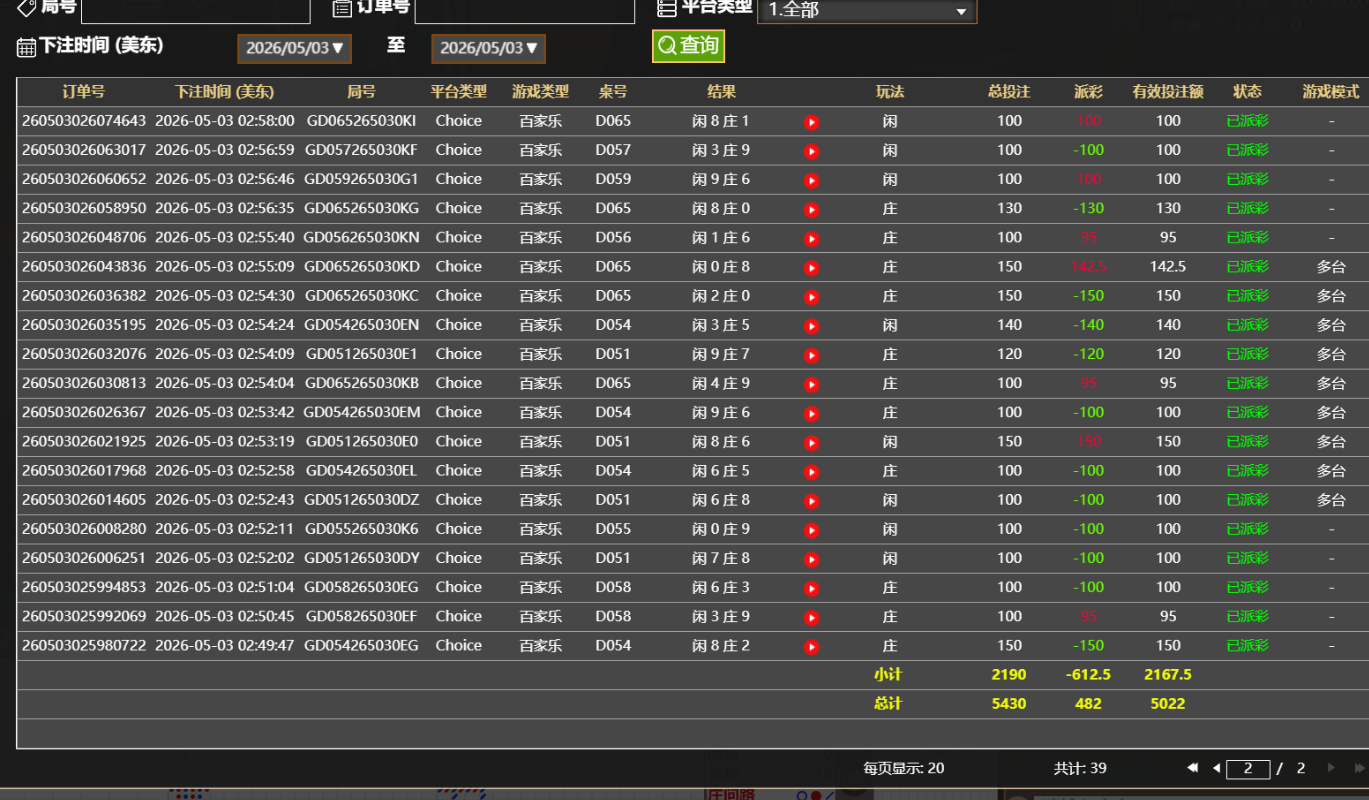Click table D057 cell
Viewport: 1369px width, 800px height.
pos(613,150)
